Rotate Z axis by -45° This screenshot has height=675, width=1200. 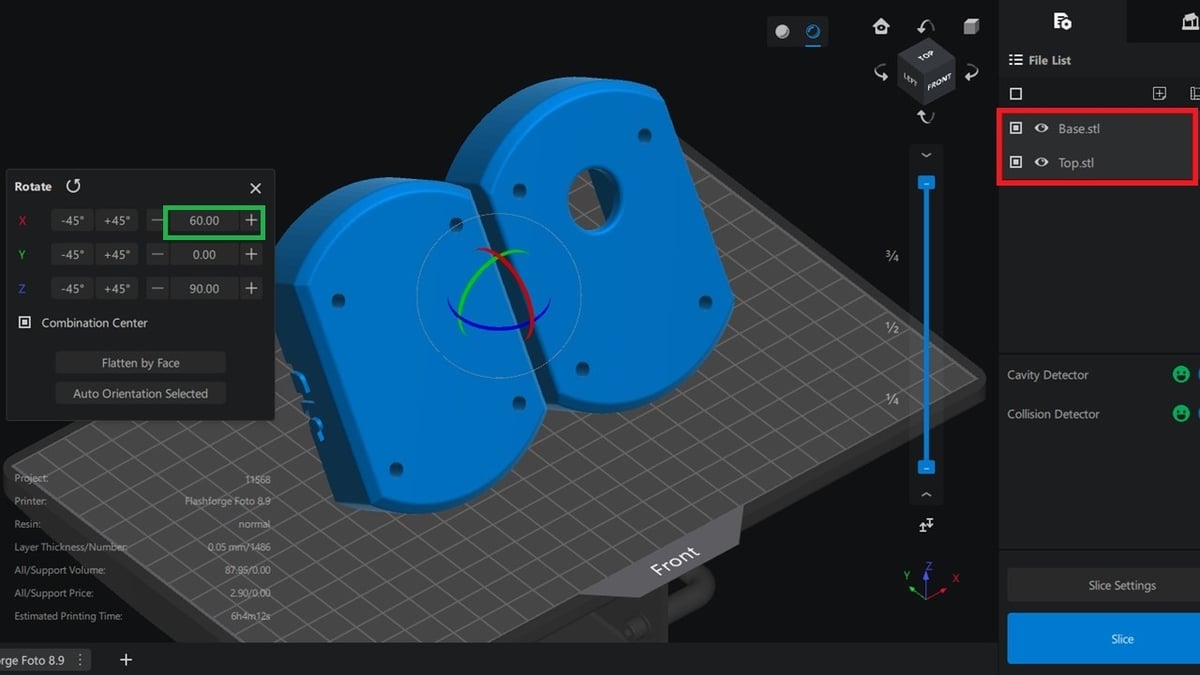pos(72,288)
